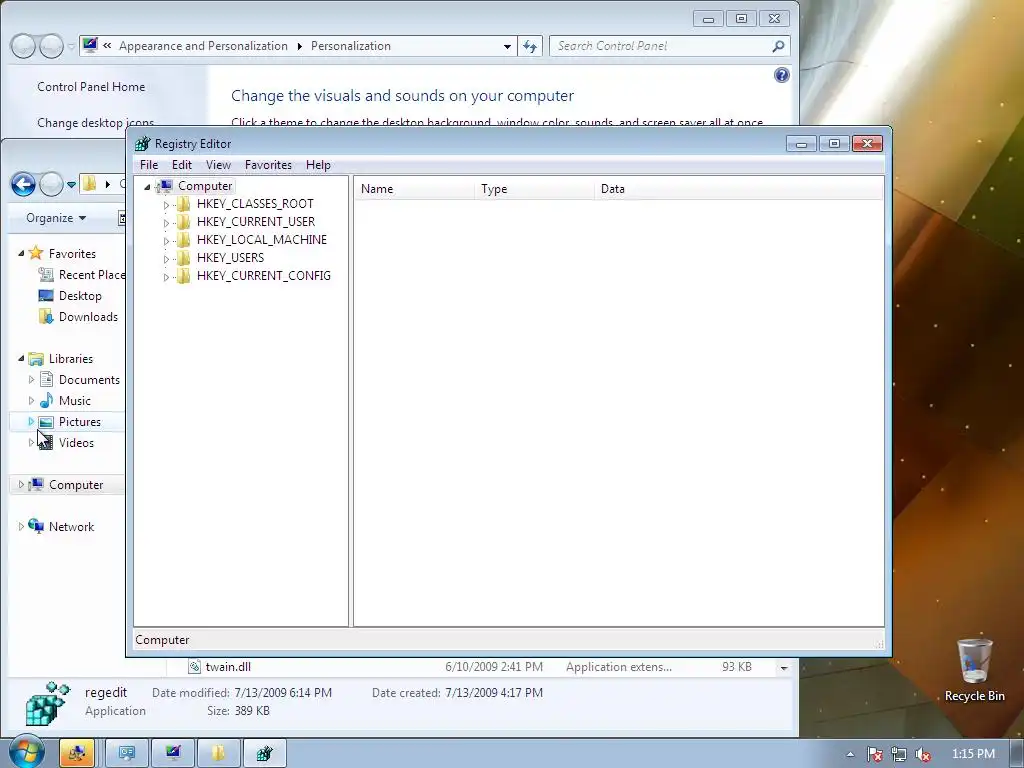Click the first pinned taskbar program icon
Screen dimensions: 1024x768
coord(77,753)
